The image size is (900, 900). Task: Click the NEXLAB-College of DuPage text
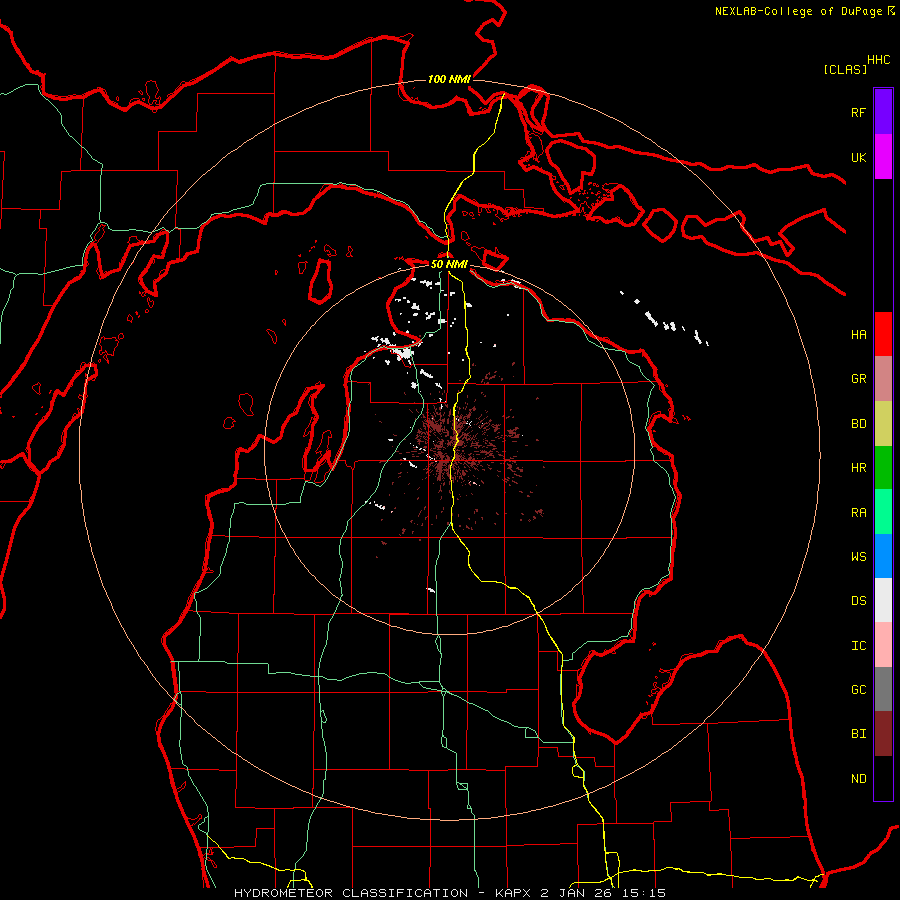click(798, 11)
